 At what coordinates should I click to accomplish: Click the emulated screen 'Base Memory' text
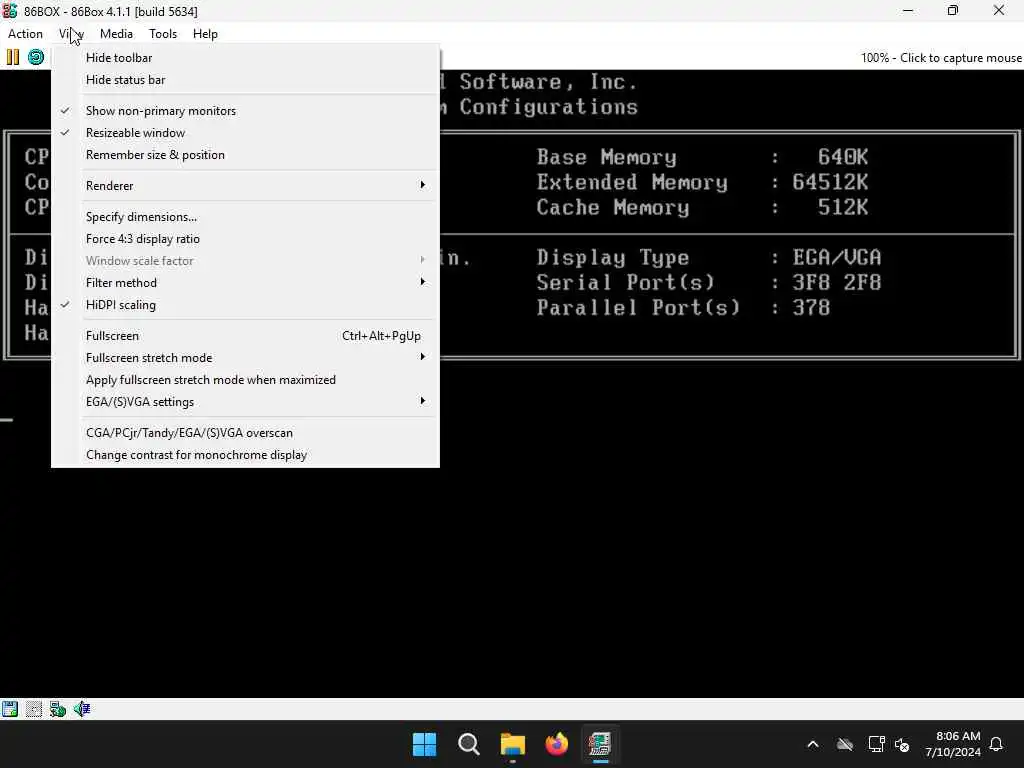(x=606, y=157)
